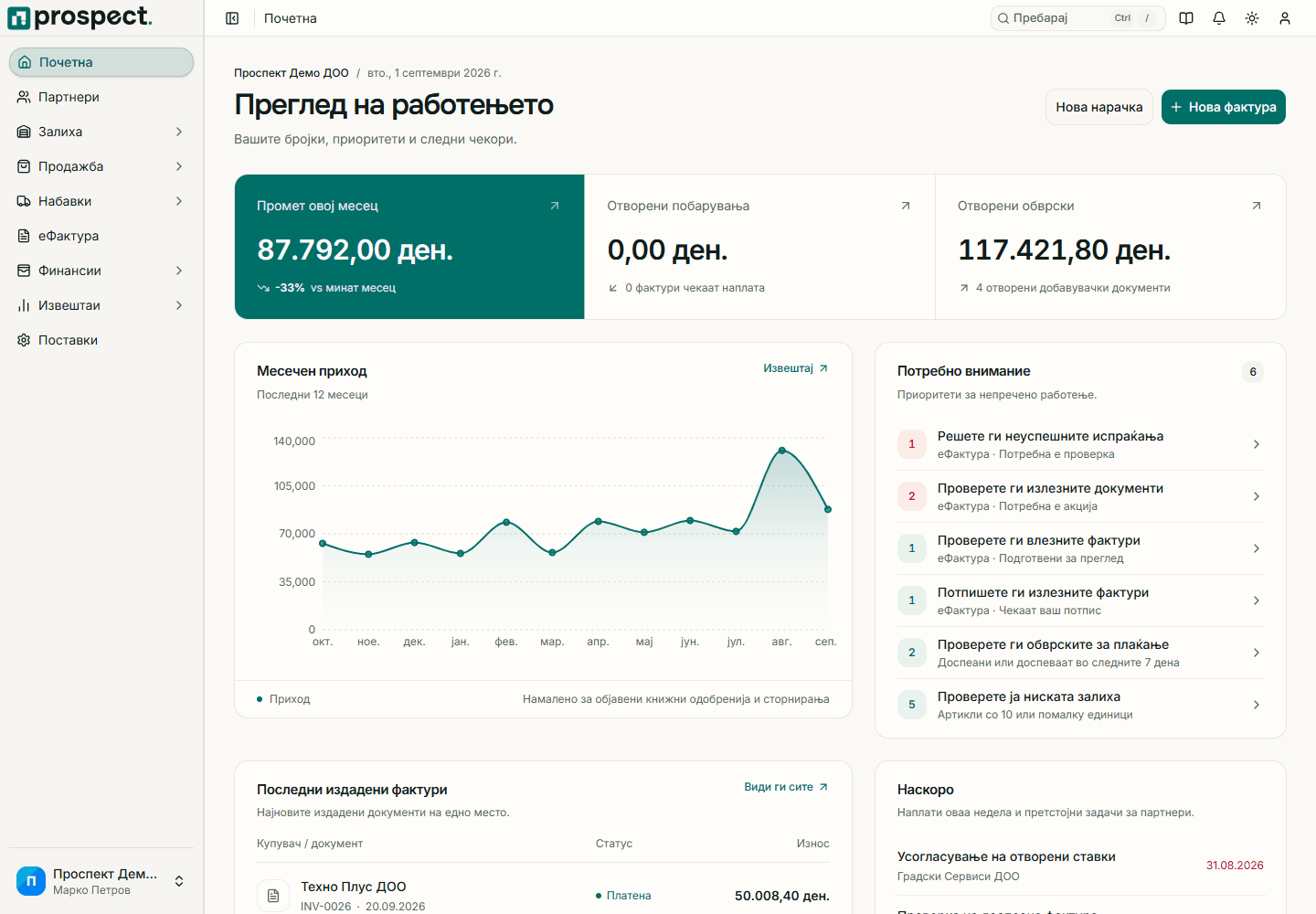Click the авг. peak data point on chart
Screen dimensions: 1316x914
click(x=782, y=451)
